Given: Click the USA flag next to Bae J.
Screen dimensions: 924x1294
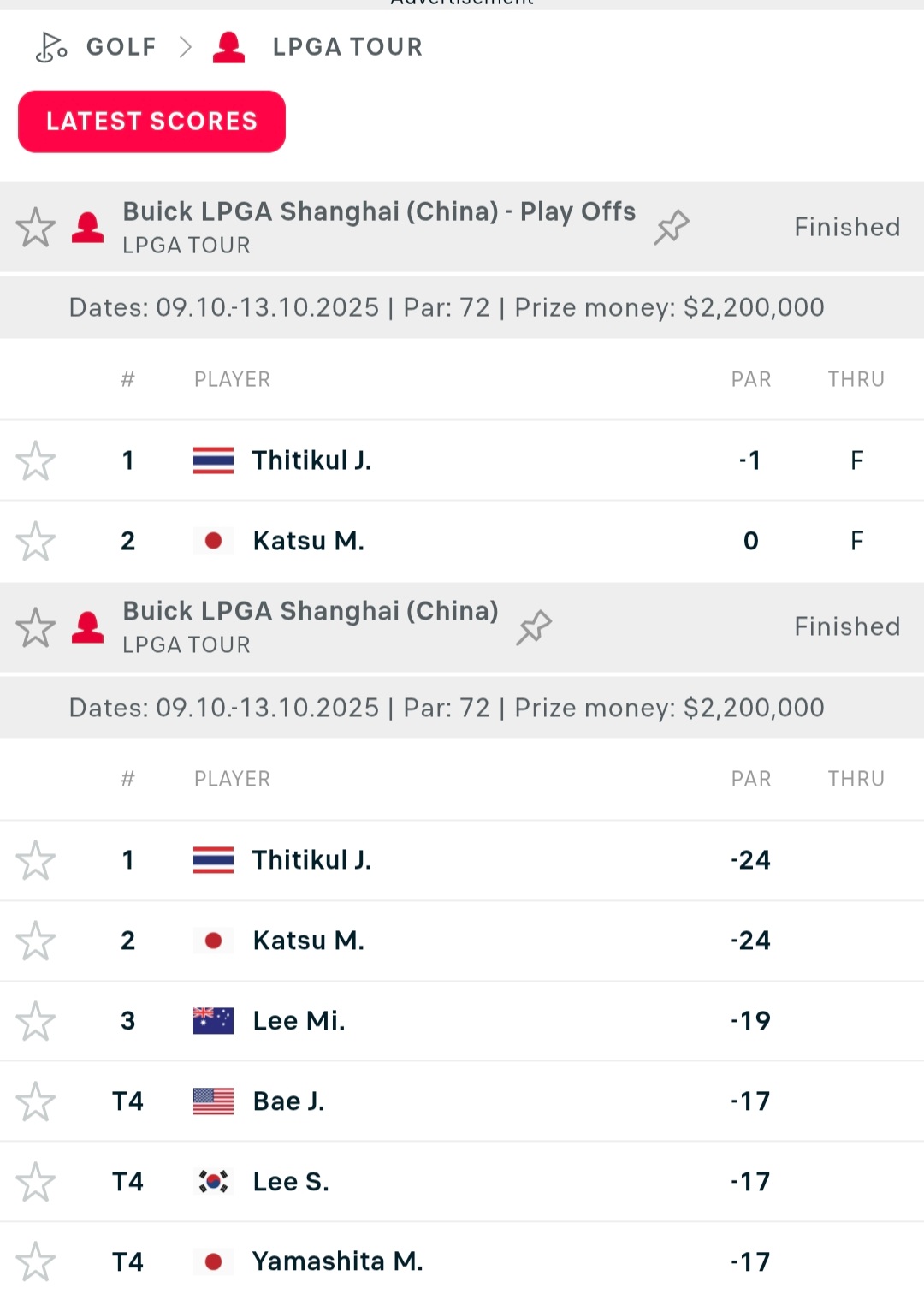Looking at the screenshot, I should pyautogui.click(x=213, y=1101).
